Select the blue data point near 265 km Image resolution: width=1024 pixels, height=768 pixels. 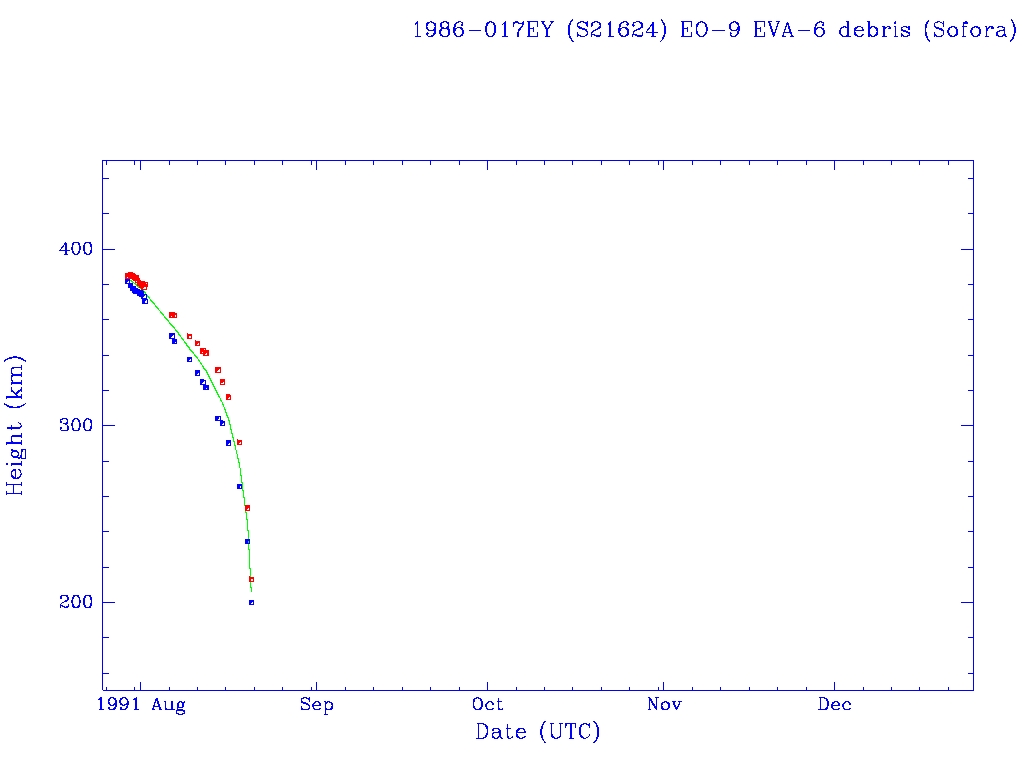pyautogui.click(x=239, y=486)
